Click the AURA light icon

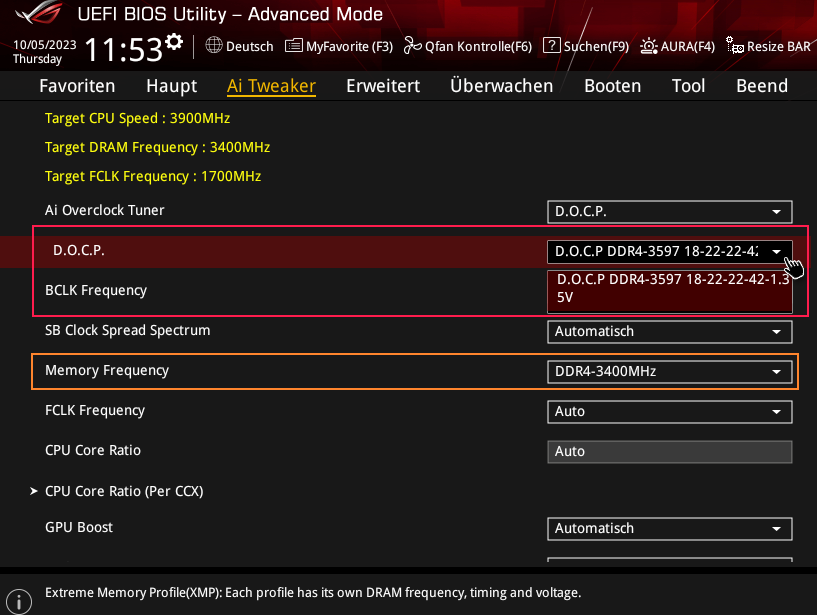(x=648, y=46)
